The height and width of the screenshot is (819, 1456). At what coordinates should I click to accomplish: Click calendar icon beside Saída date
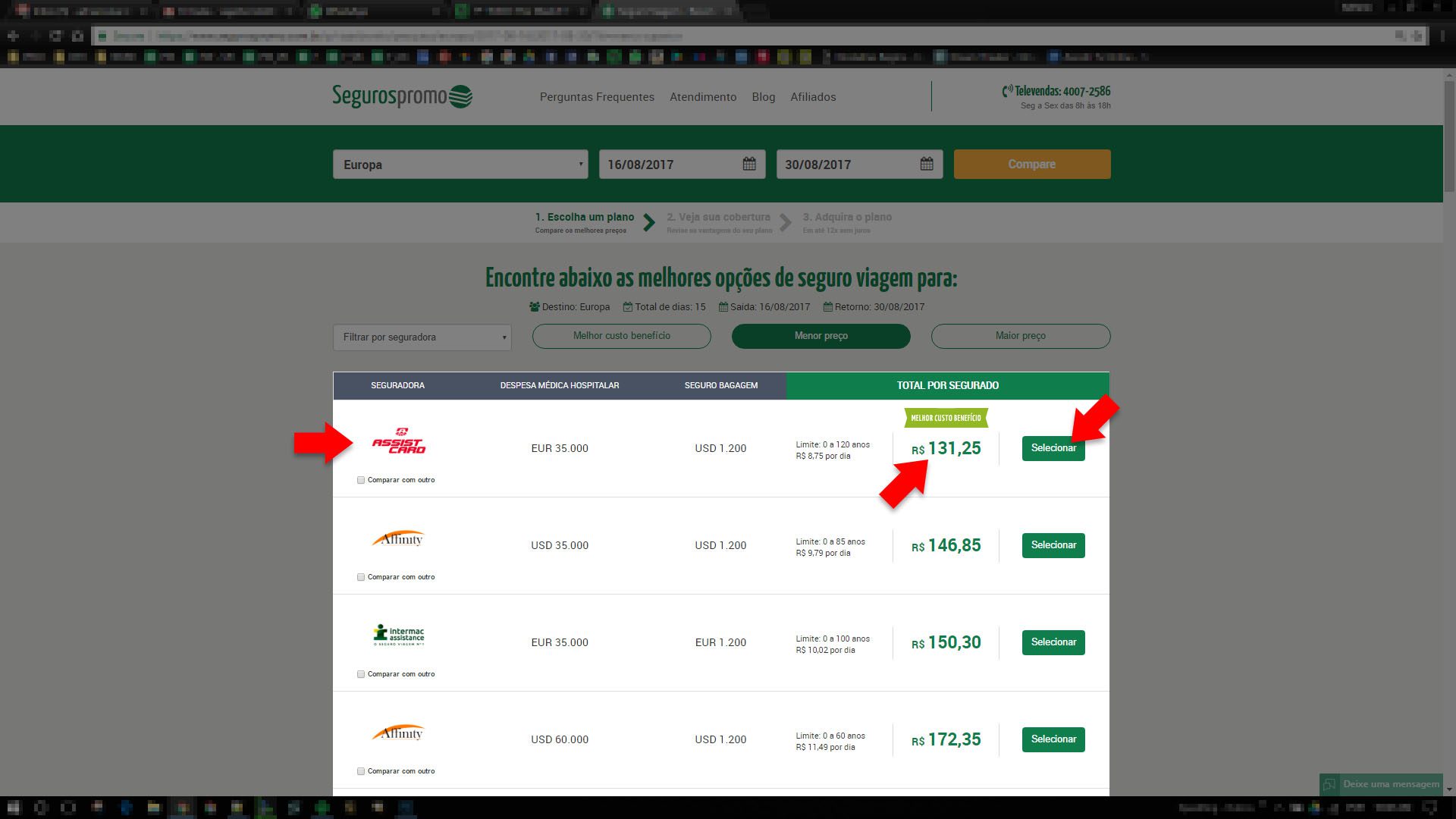click(x=723, y=307)
